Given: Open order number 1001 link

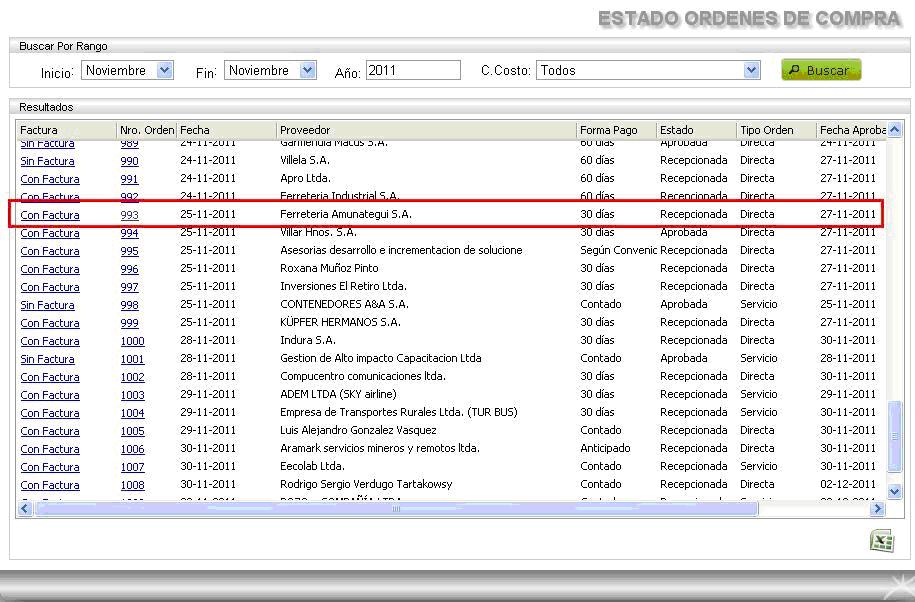Looking at the screenshot, I should [x=132, y=359].
